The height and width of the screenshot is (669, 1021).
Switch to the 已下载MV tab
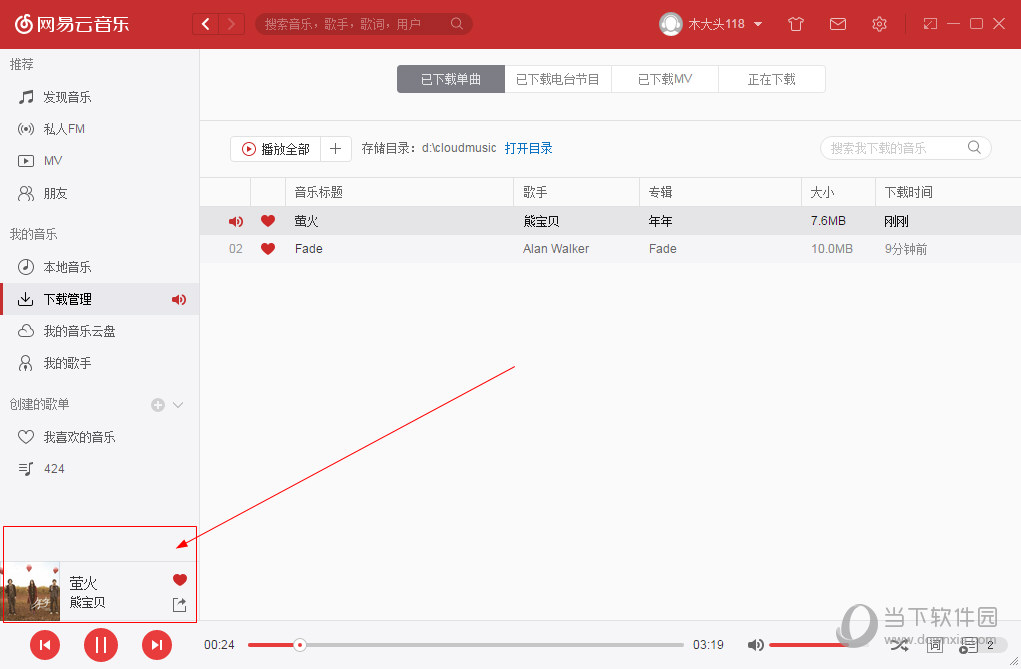(664, 78)
